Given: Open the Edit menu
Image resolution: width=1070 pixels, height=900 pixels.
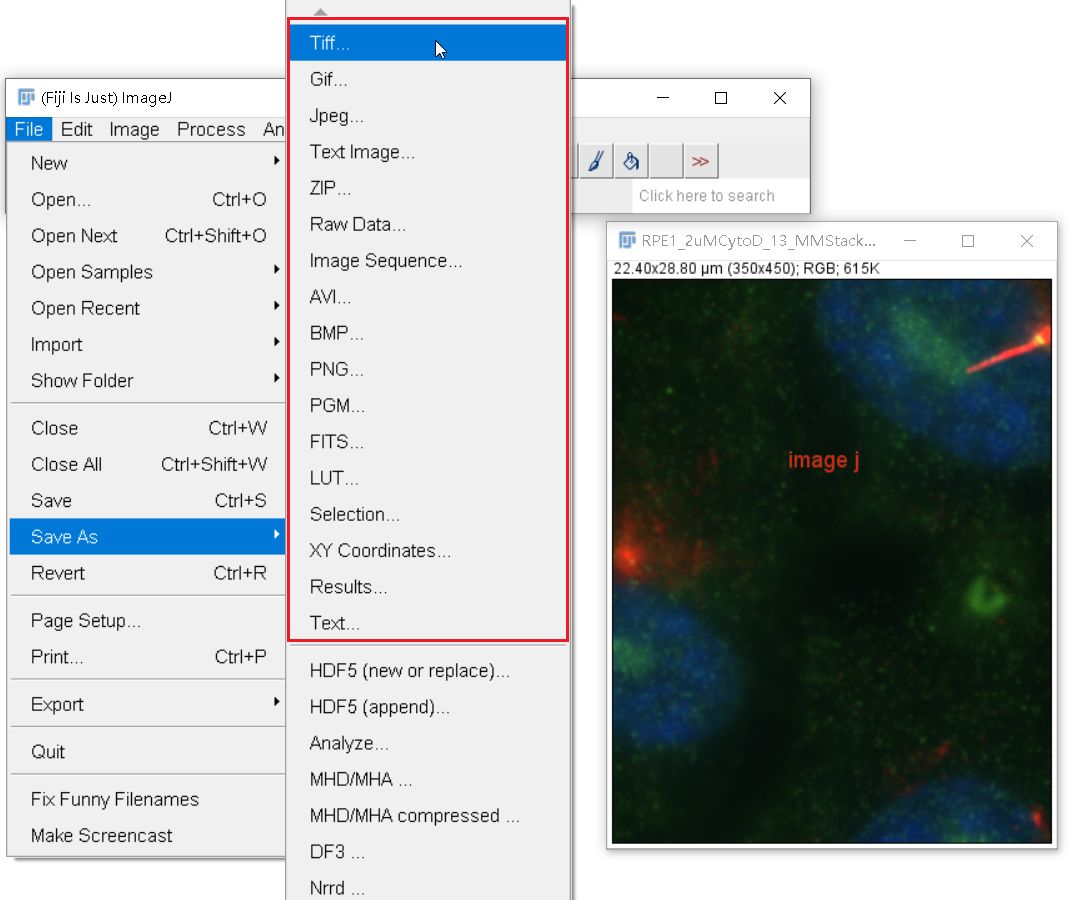Looking at the screenshot, I should click(x=76, y=129).
